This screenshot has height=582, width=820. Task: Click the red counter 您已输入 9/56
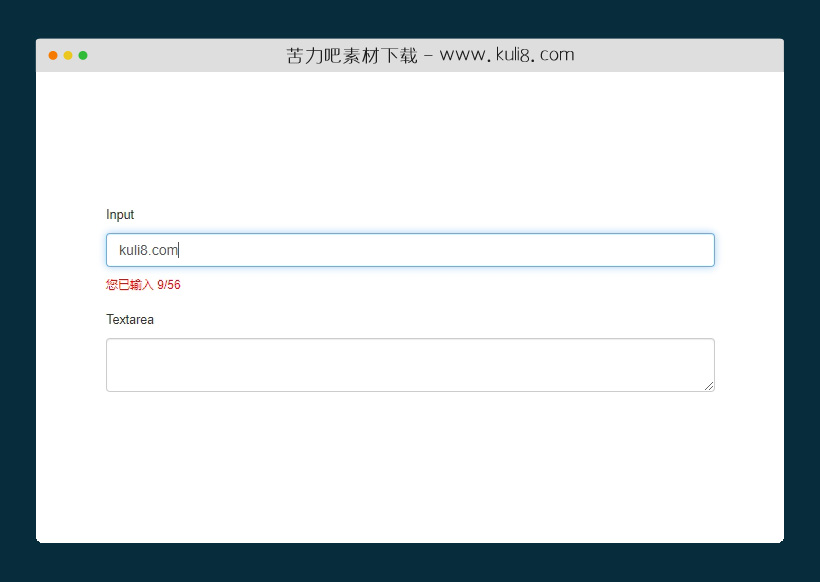coord(143,285)
